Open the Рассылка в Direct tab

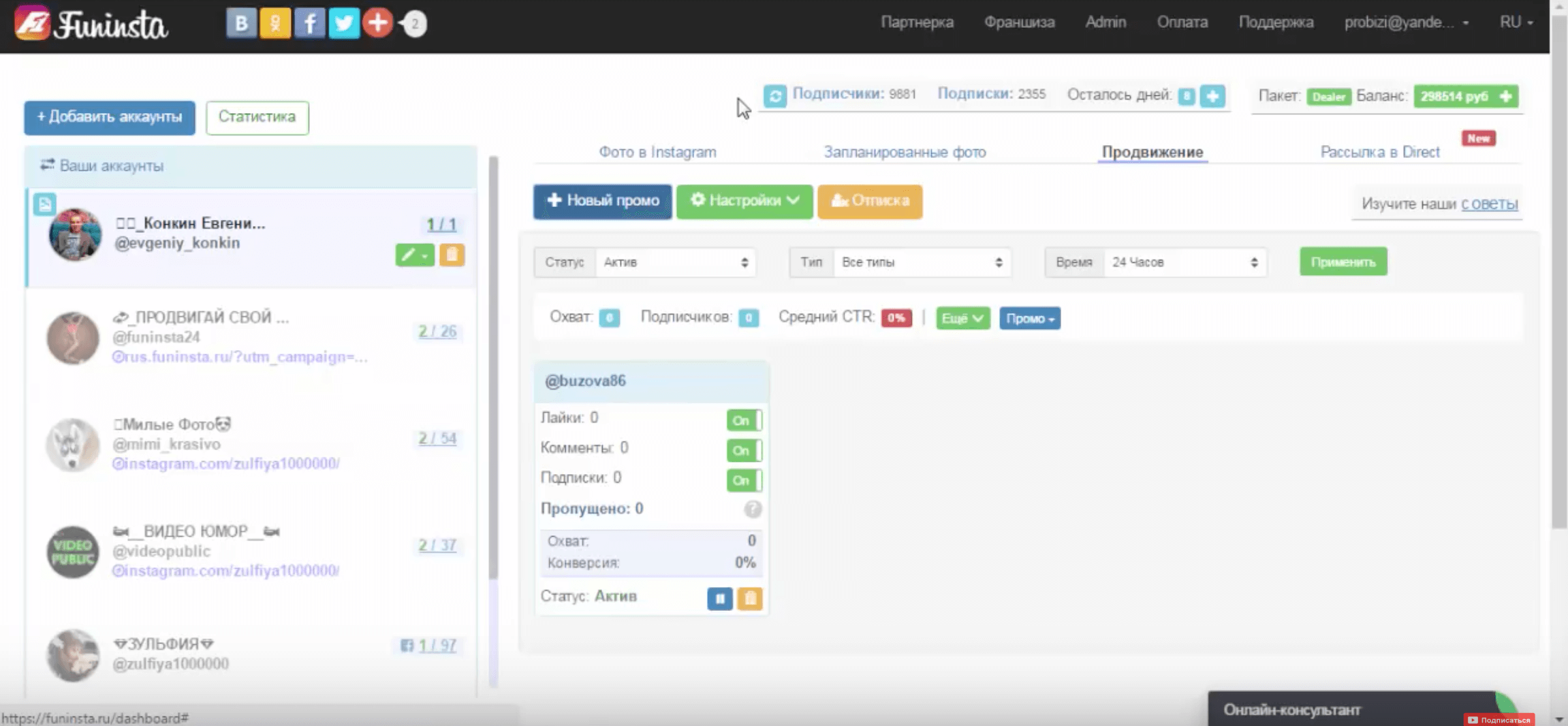(x=1379, y=152)
